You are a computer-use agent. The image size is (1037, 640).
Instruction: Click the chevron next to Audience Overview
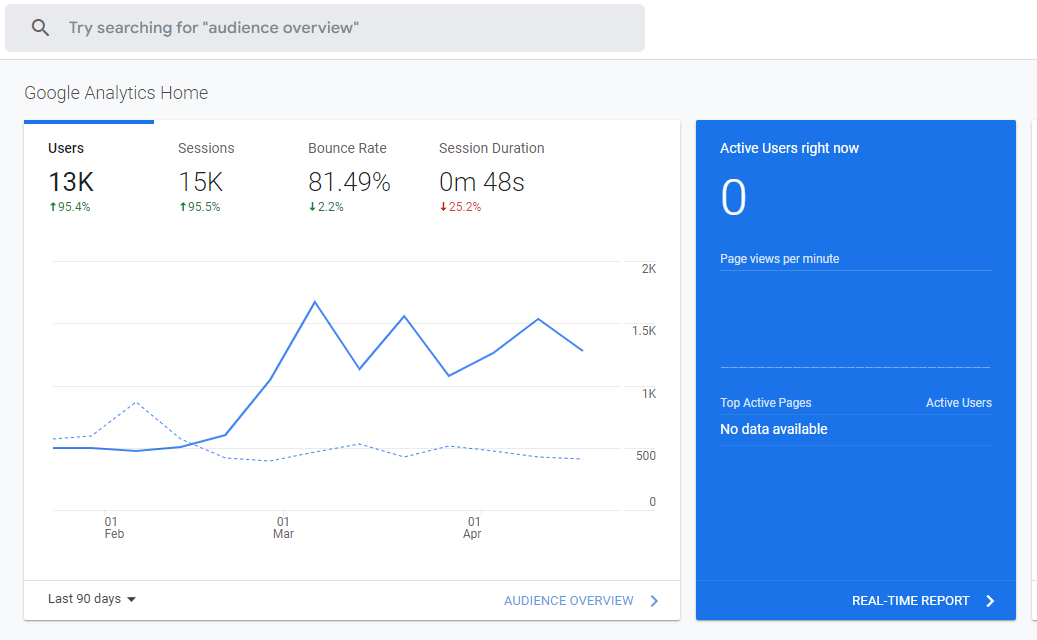(654, 600)
